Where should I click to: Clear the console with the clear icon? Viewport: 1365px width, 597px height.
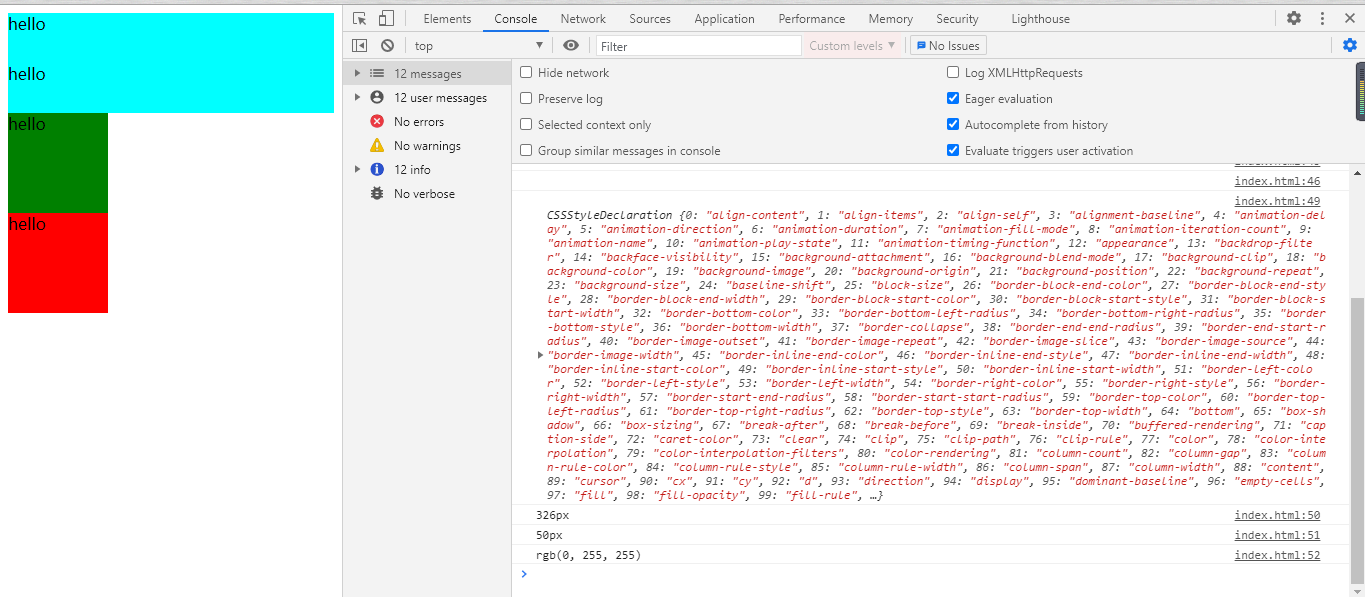pyautogui.click(x=387, y=45)
